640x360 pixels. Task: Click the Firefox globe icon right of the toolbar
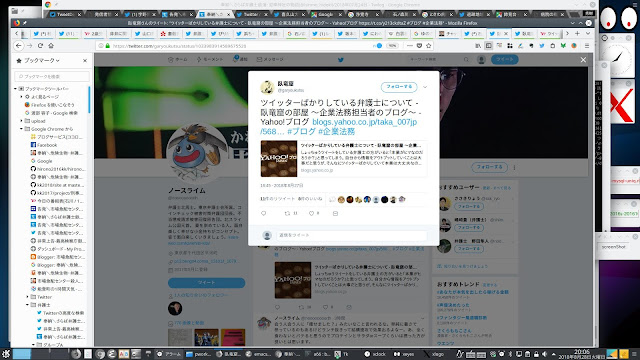pyautogui.click(x=574, y=46)
